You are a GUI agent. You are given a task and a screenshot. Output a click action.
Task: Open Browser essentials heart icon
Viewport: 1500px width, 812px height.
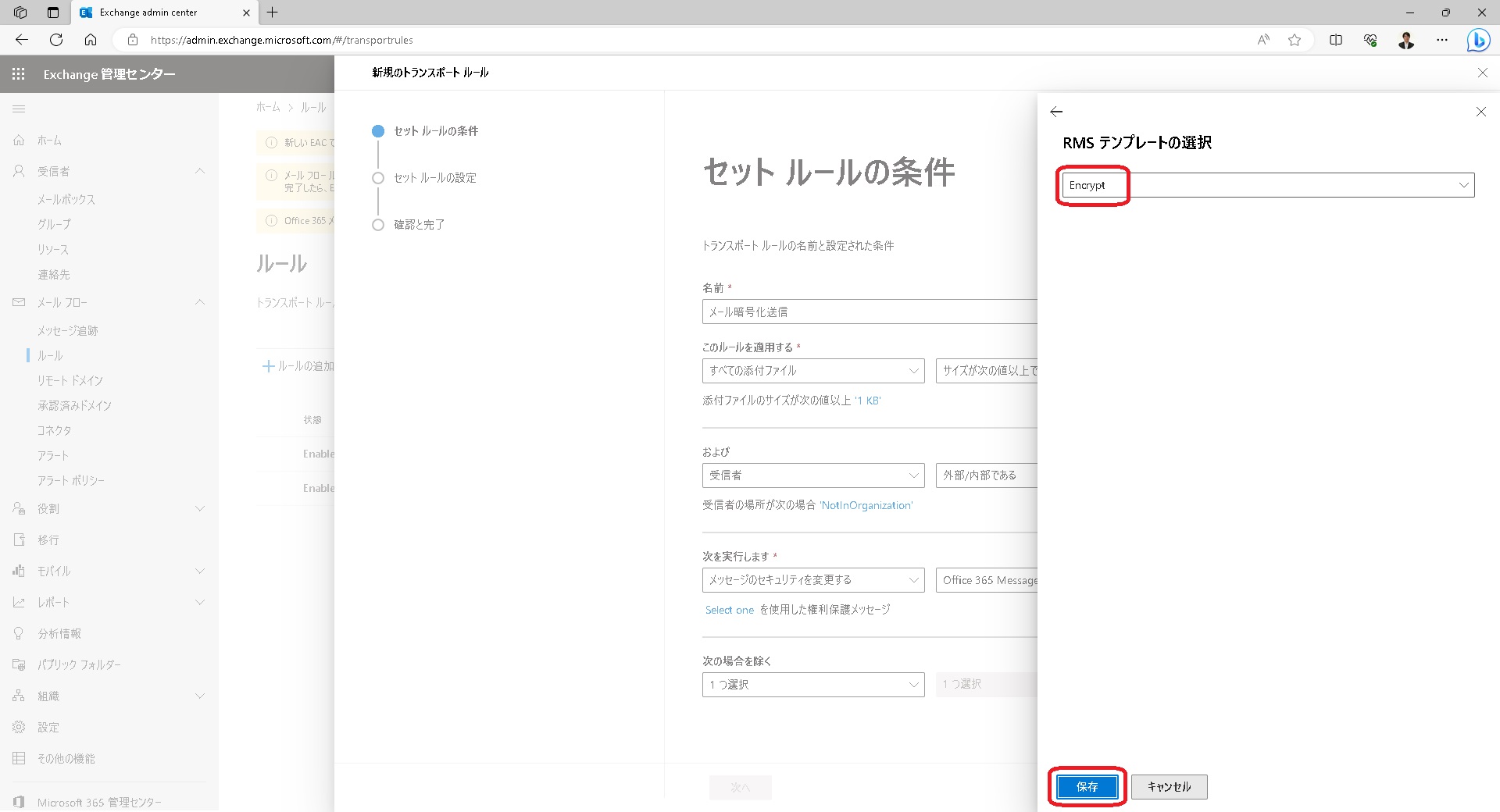[x=1369, y=40]
